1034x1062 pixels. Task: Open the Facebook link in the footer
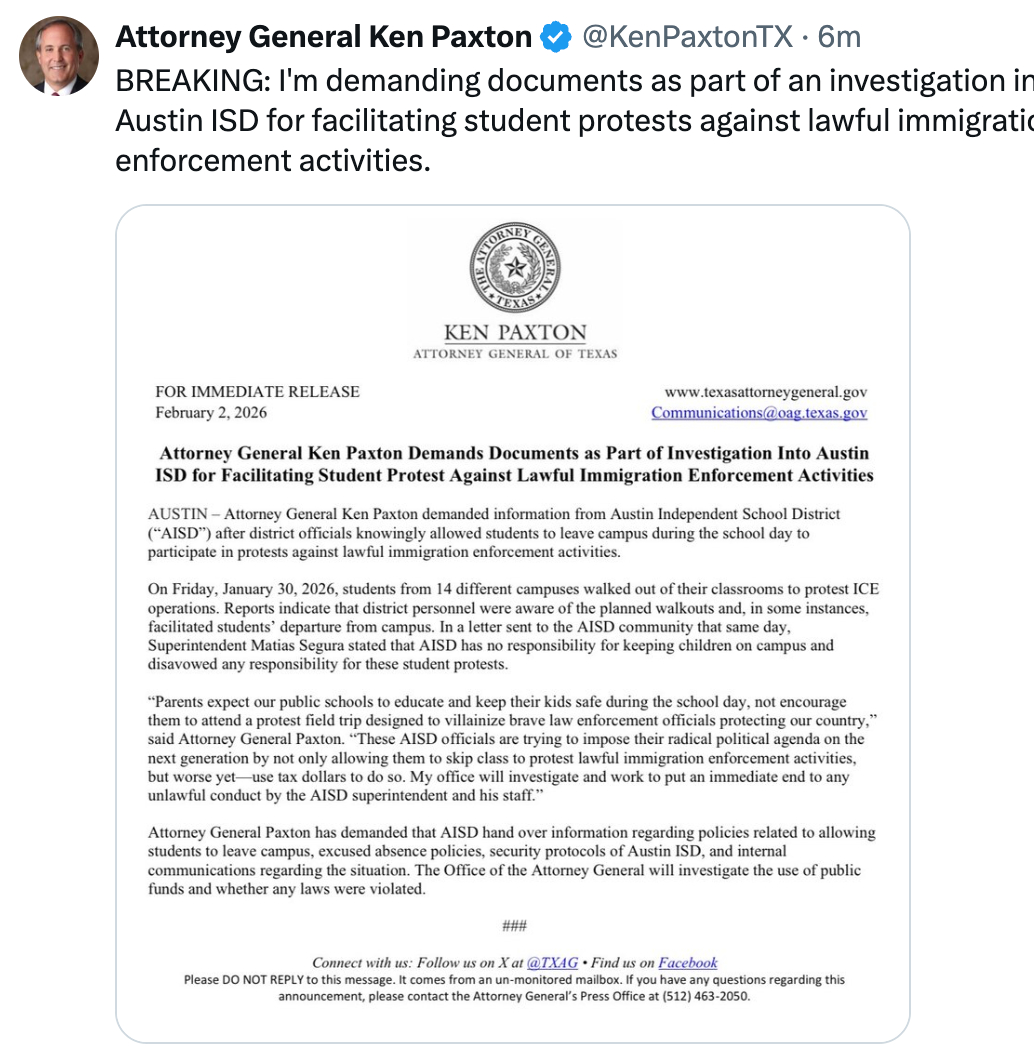pyautogui.click(x=687, y=963)
